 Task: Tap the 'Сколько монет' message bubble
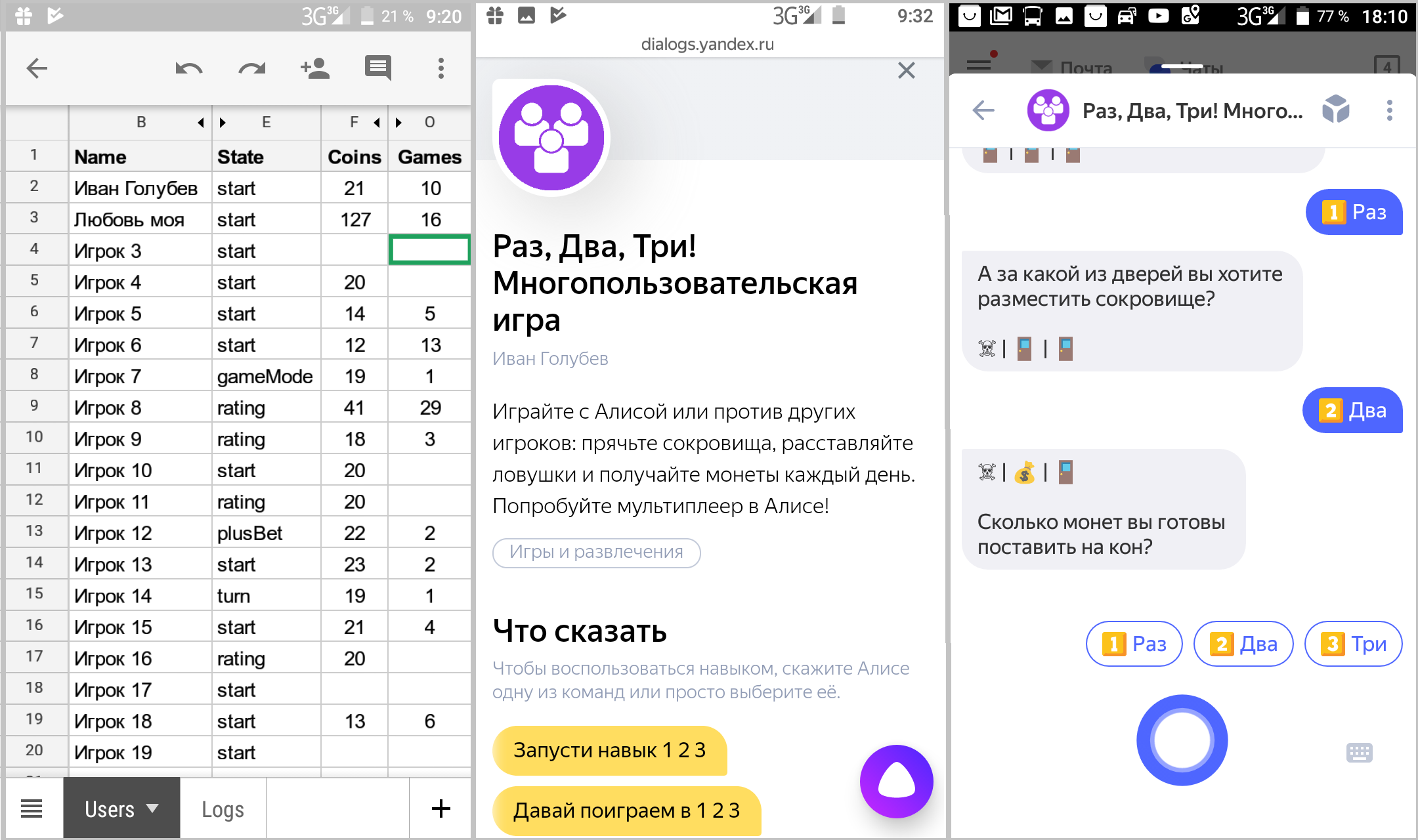point(1103,509)
